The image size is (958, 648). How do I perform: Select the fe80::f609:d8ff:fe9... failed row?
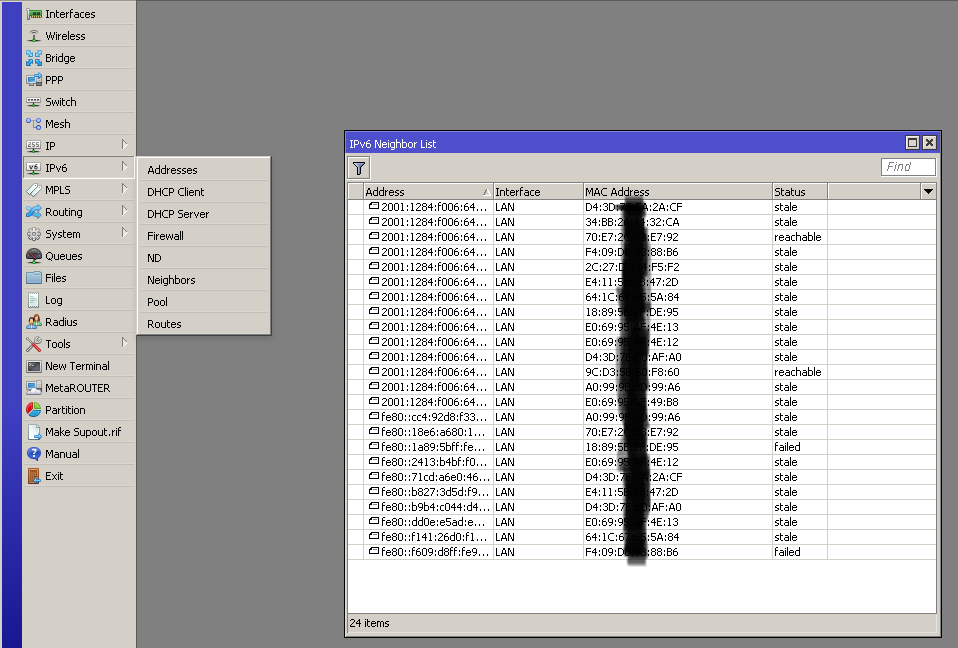[642, 552]
